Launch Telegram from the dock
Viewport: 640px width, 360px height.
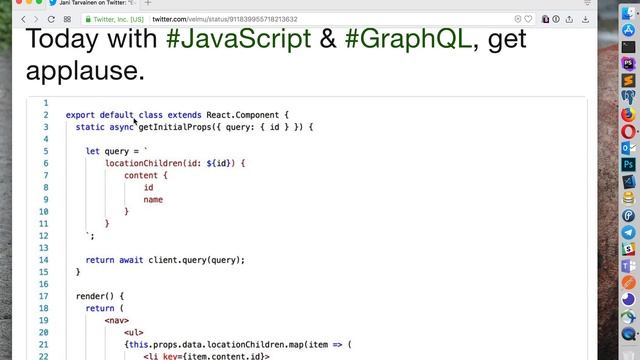(629, 233)
